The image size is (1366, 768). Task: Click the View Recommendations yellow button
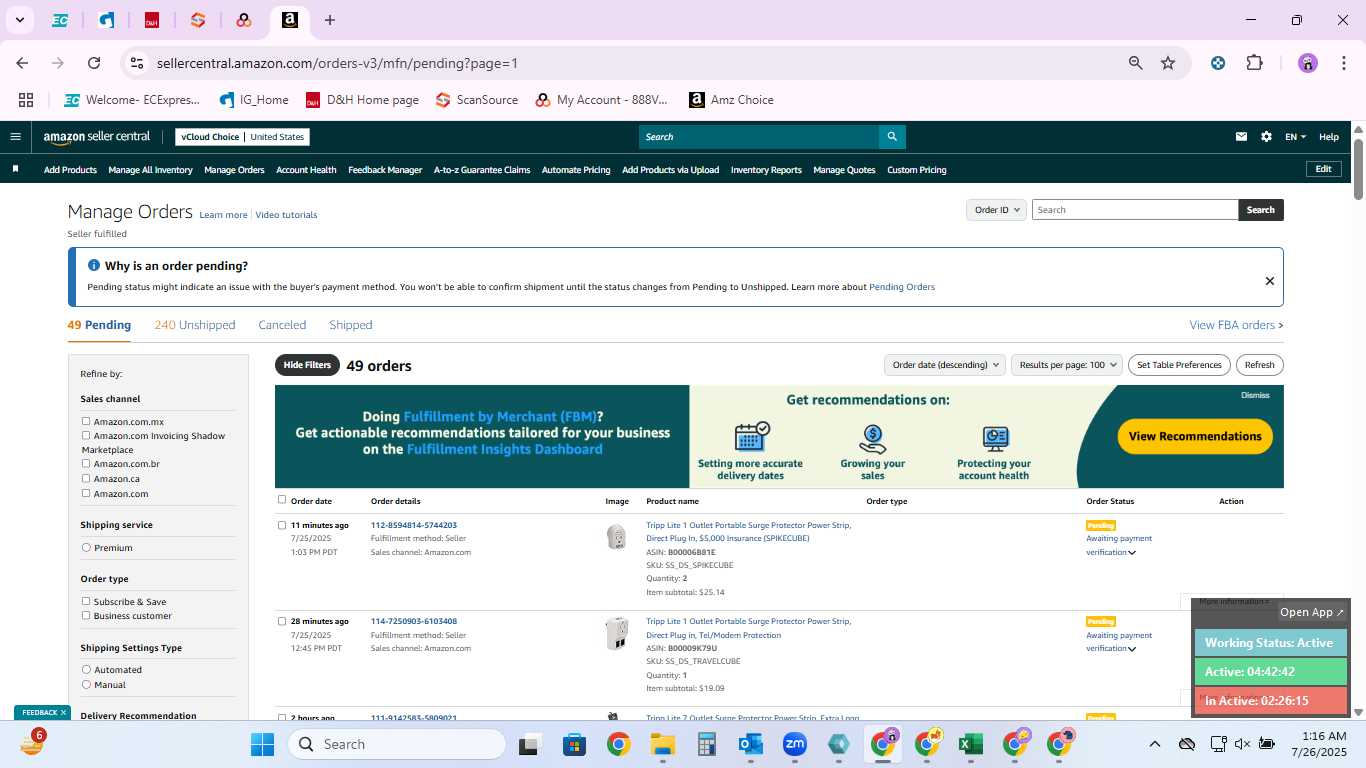tap(1195, 436)
